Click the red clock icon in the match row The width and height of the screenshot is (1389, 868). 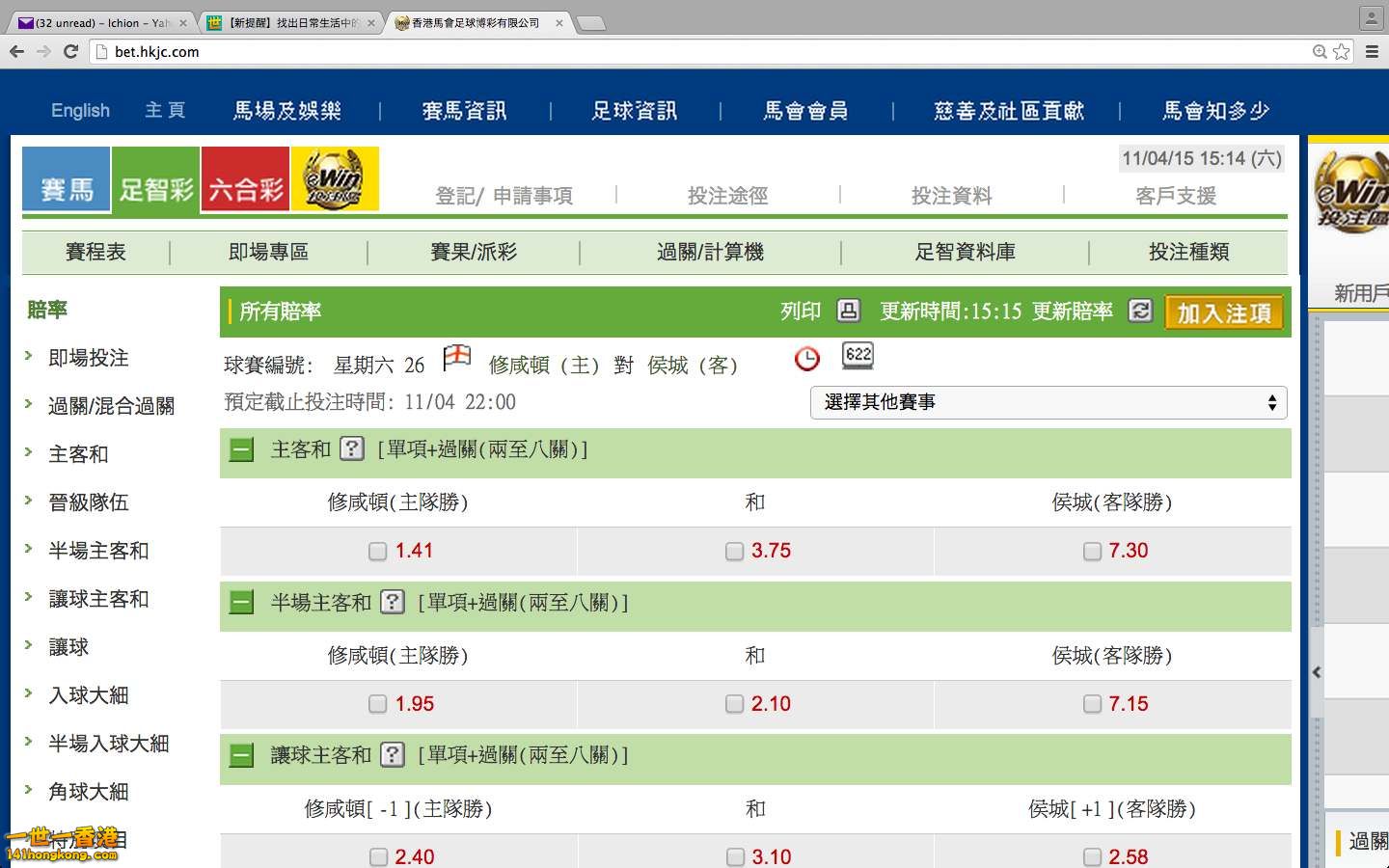807,359
